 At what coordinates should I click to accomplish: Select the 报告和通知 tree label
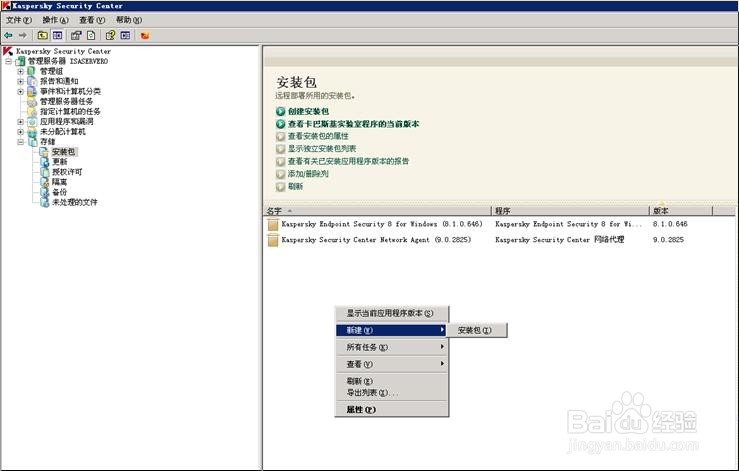59,81
